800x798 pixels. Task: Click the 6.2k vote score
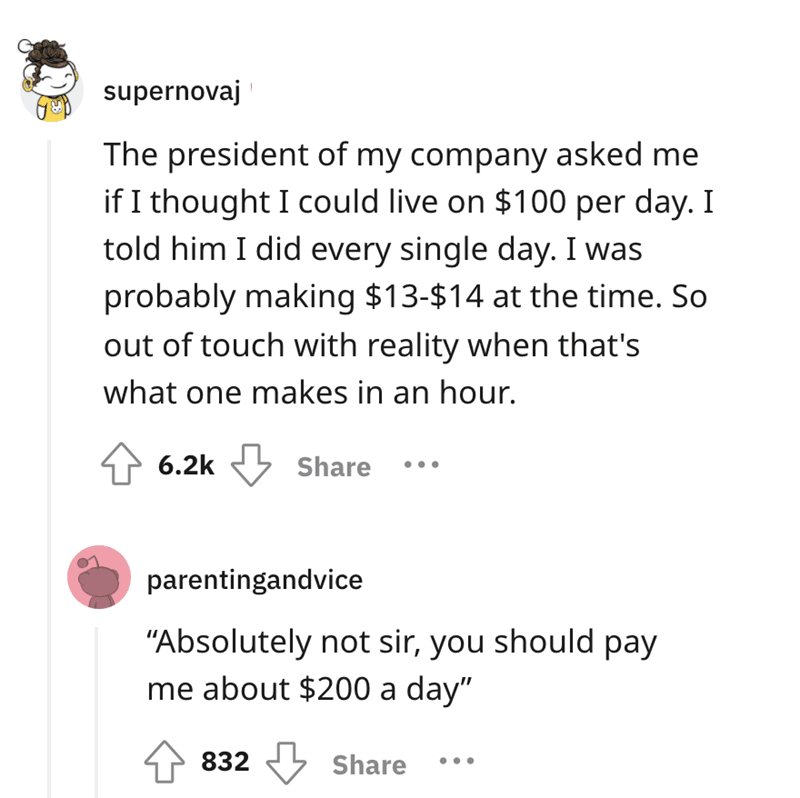[186, 467]
